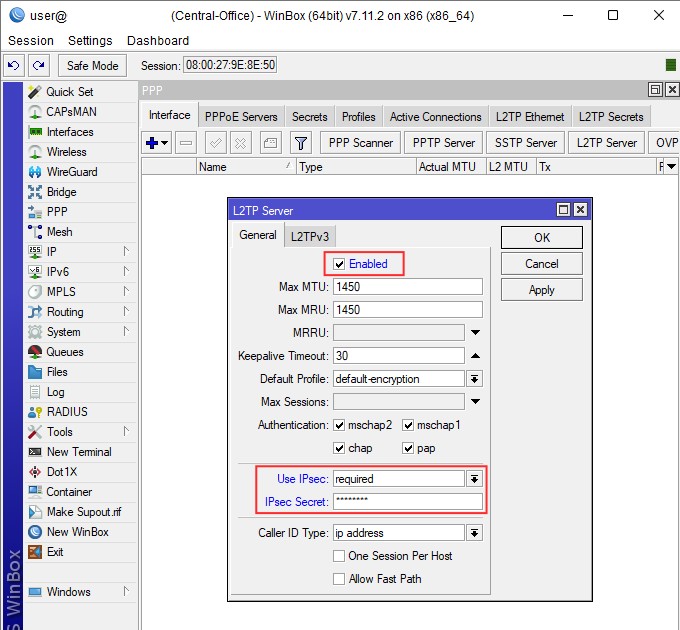680x630 pixels.
Task: Uncheck the Enabled checkbox
Action: click(340, 264)
